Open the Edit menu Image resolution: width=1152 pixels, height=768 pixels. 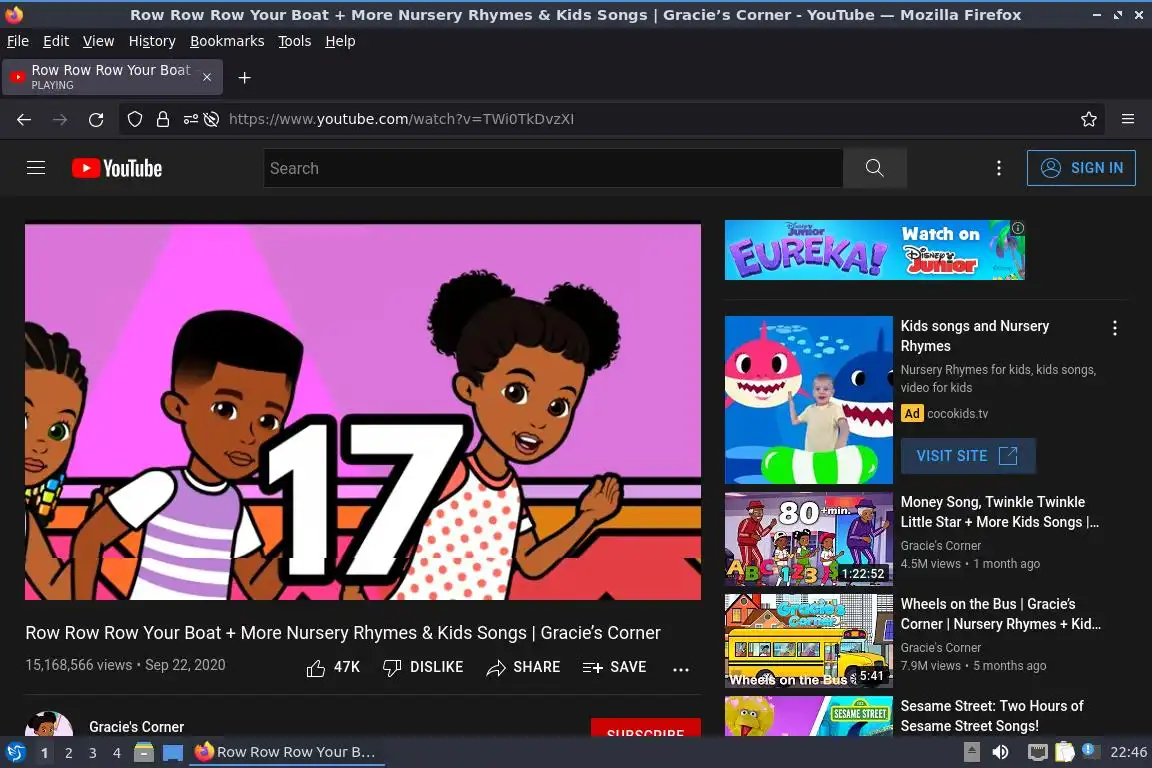coord(56,41)
